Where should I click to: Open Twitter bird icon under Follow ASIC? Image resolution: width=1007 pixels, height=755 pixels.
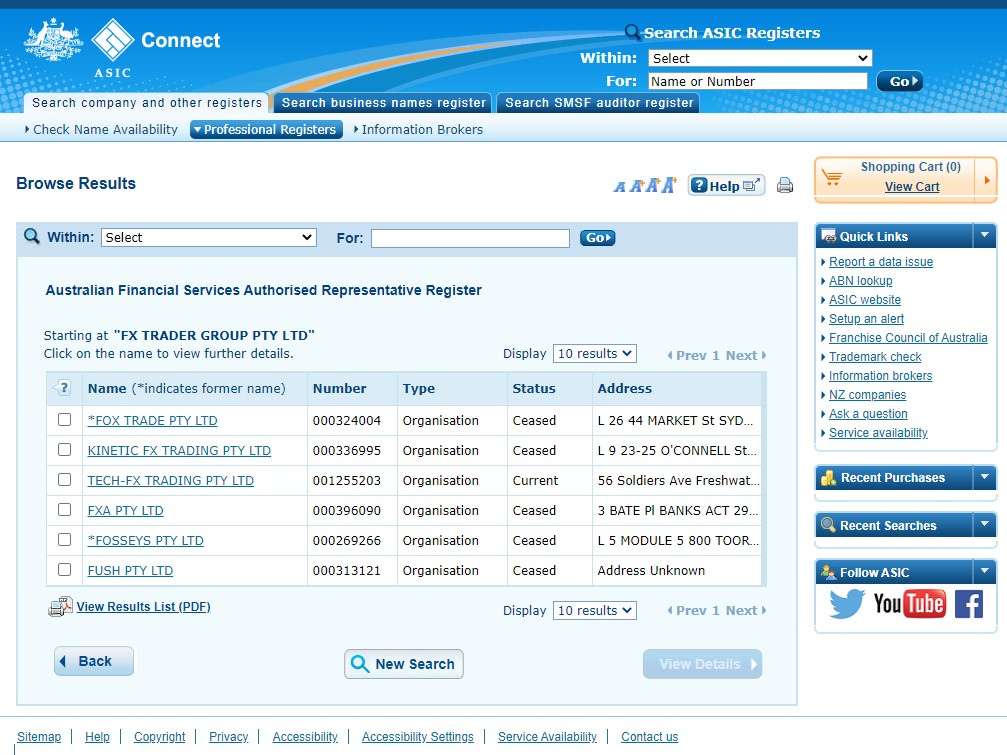[846, 603]
